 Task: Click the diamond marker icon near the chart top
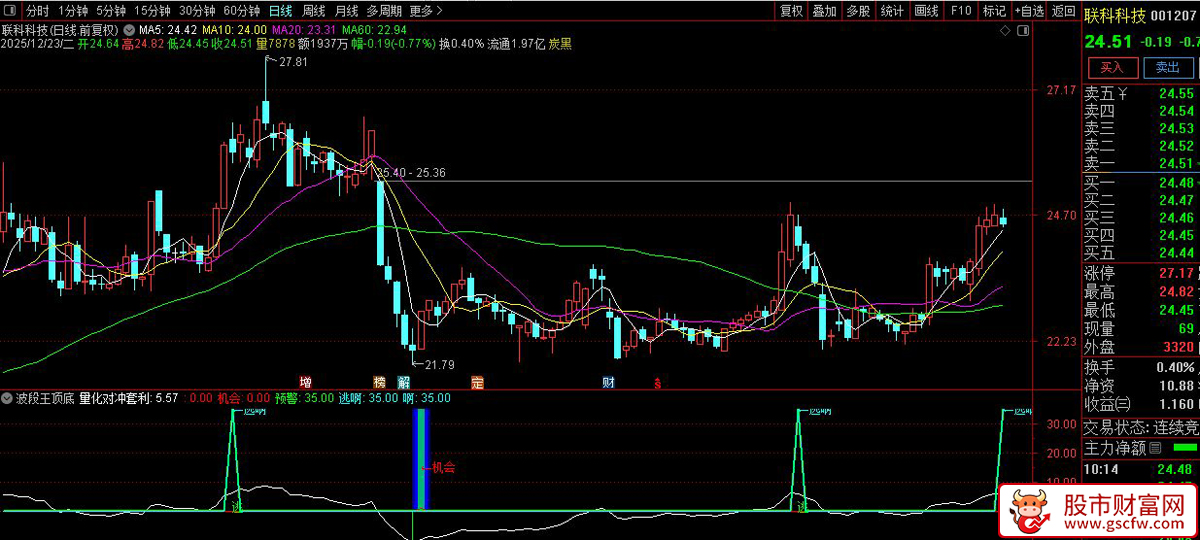pos(1006,30)
